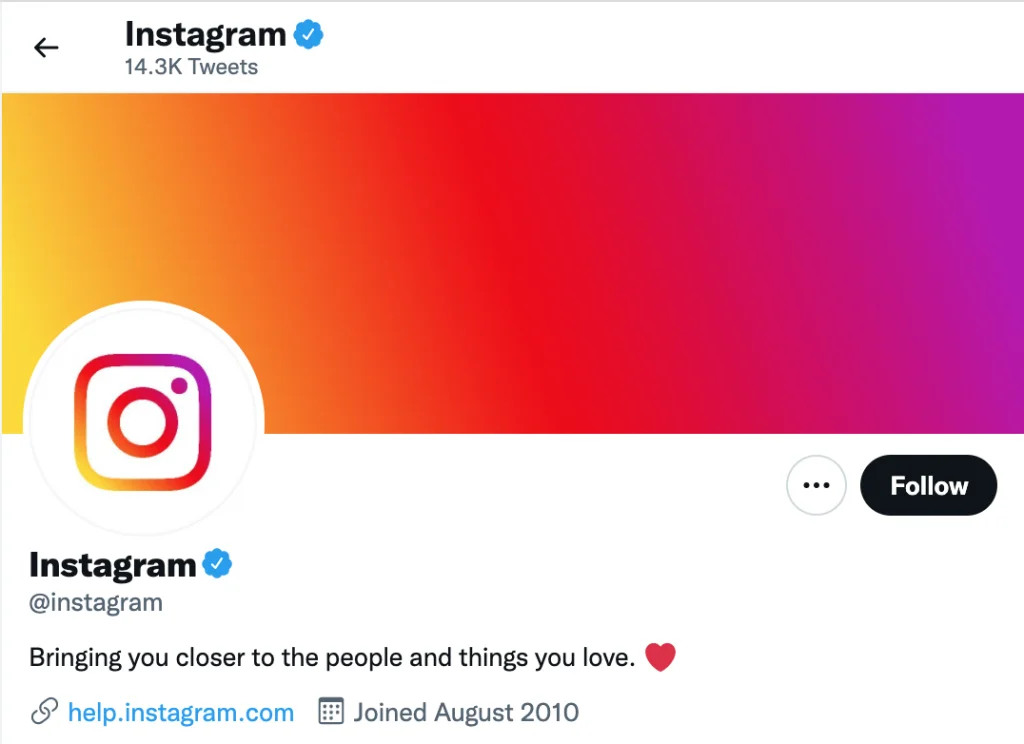Click the purple end of the banner
The image size is (1024, 744).
click(x=980, y=263)
